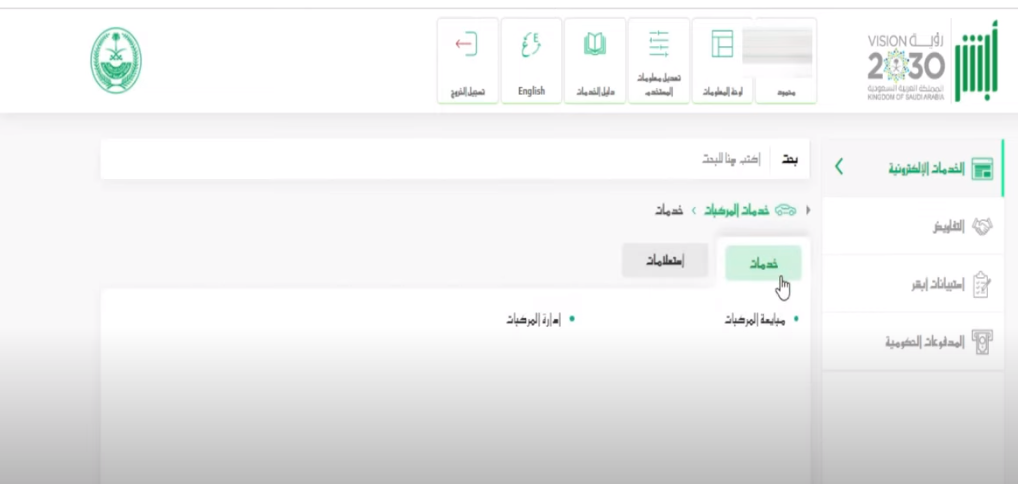Switch to the Inquiries (استعلامات) tab
Viewport: 1018px width, 484px height.
coord(661,260)
